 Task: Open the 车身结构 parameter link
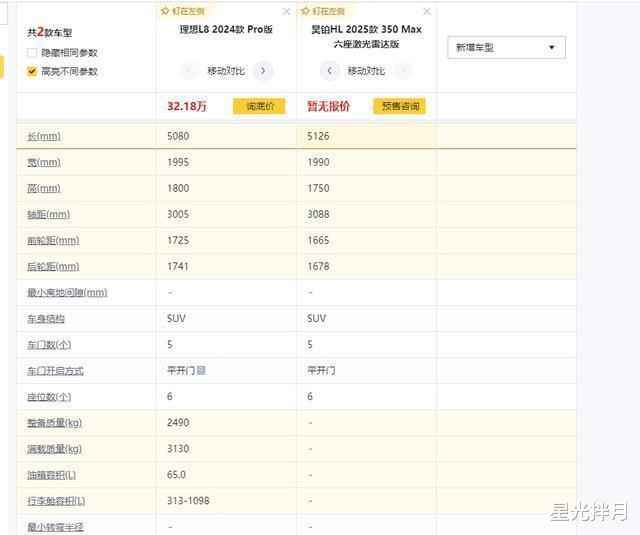point(46,319)
